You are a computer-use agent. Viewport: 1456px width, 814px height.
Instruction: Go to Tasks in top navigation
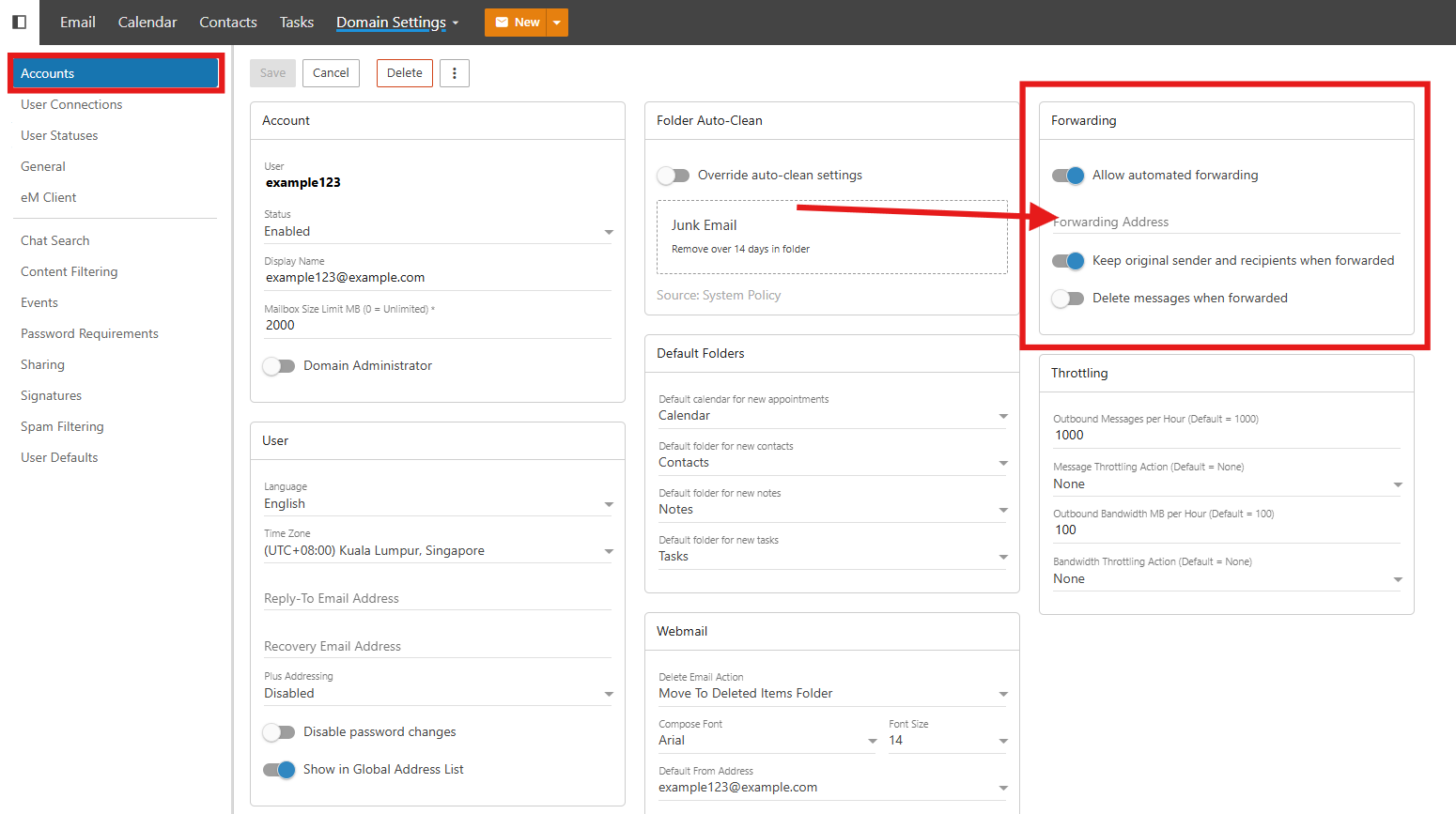297,23
